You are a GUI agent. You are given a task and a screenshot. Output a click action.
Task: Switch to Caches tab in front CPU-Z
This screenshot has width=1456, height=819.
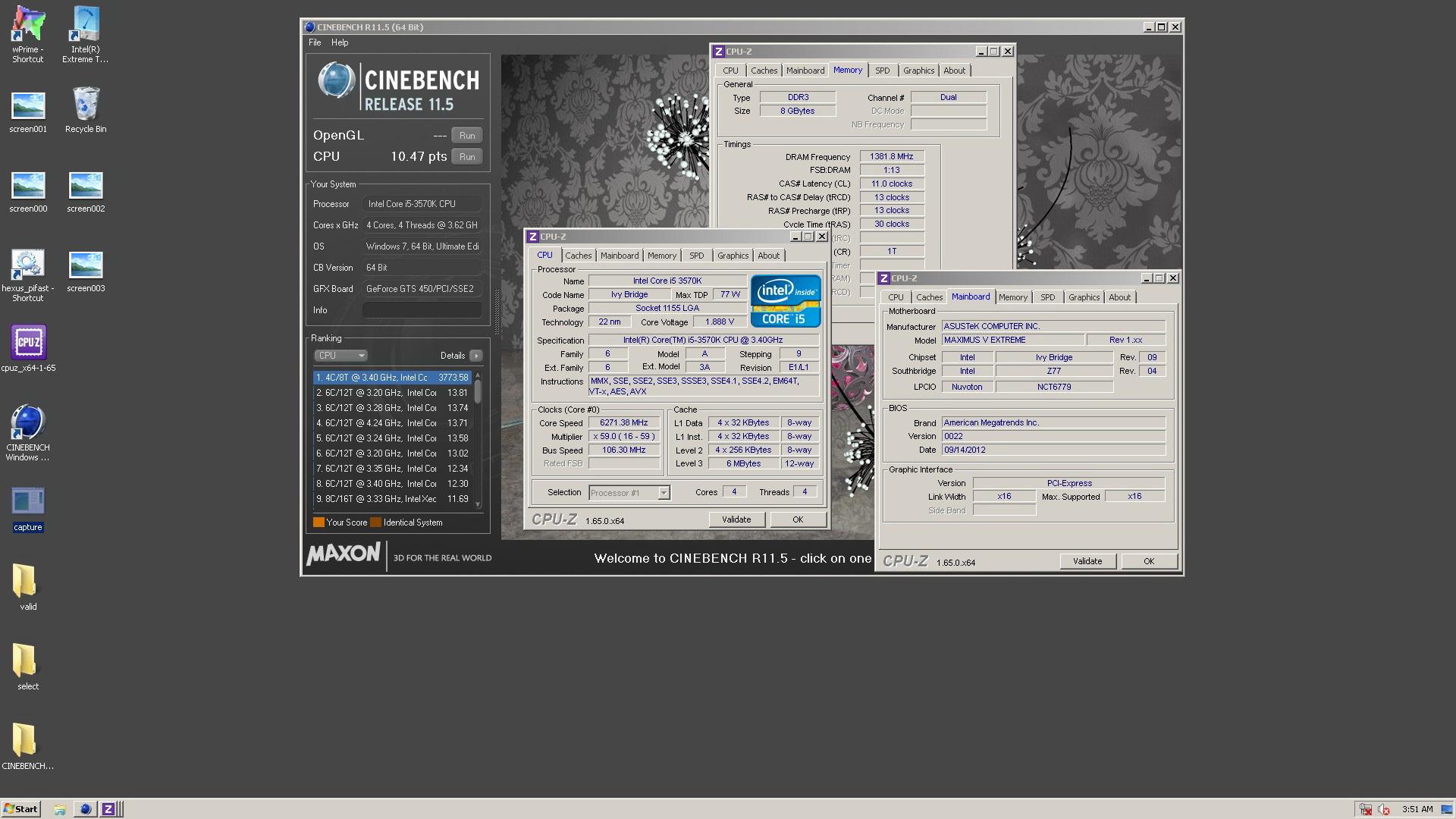point(578,256)
